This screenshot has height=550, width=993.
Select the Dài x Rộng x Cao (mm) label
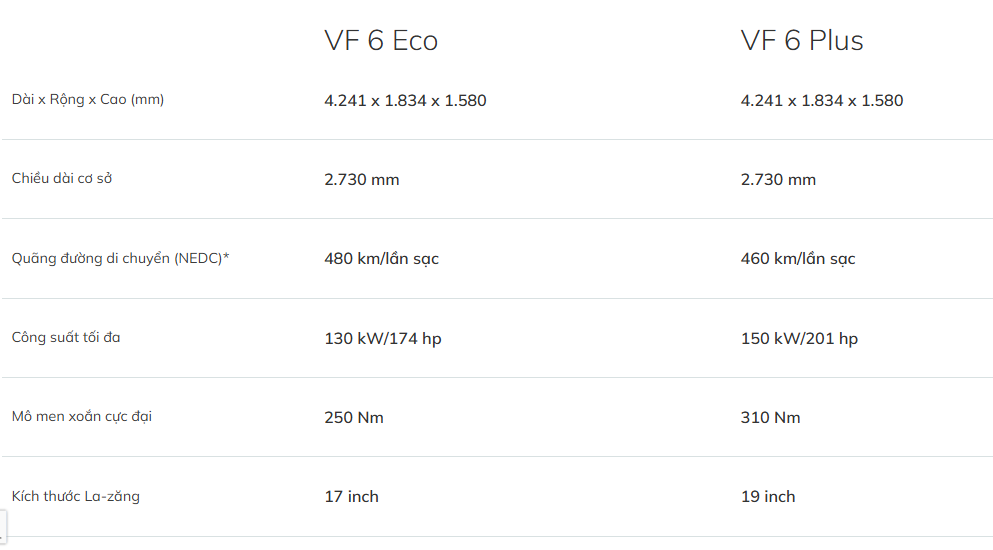pyautogui.click(x=88, y=100)
